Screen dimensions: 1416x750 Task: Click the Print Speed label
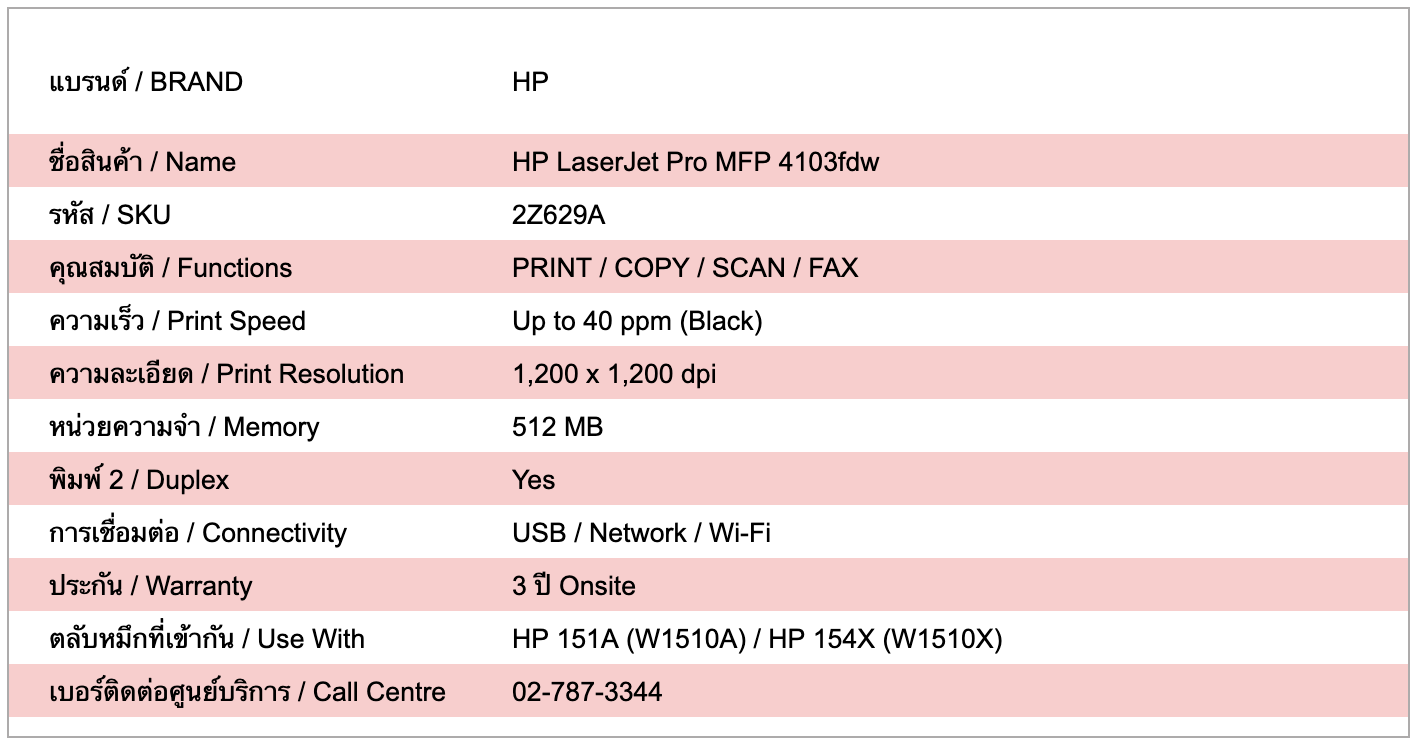click(x=177, y=321)
